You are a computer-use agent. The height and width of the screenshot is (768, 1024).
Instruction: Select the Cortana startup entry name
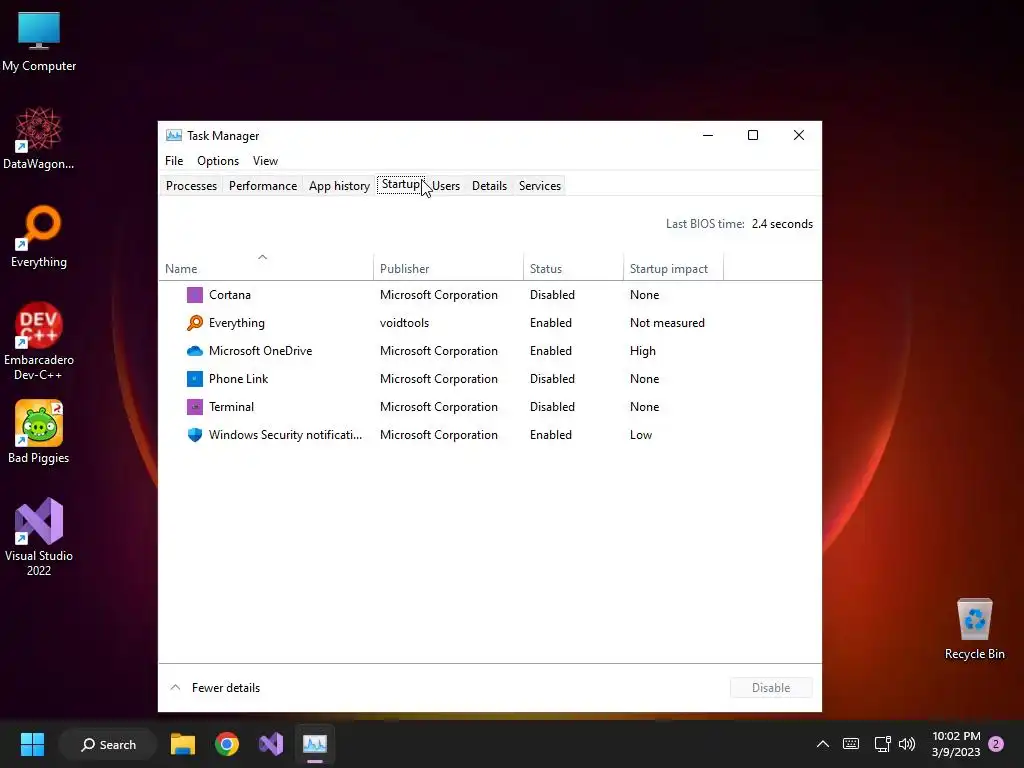230,295
